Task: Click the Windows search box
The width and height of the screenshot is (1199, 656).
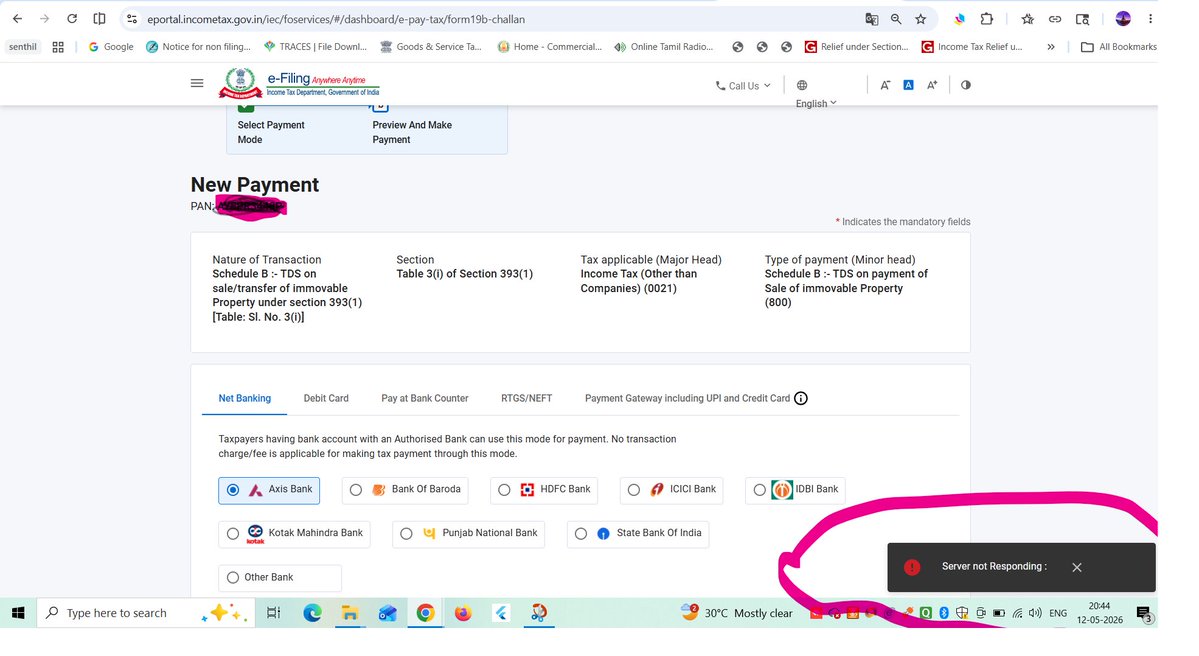Action: click(x=144, y=612)
